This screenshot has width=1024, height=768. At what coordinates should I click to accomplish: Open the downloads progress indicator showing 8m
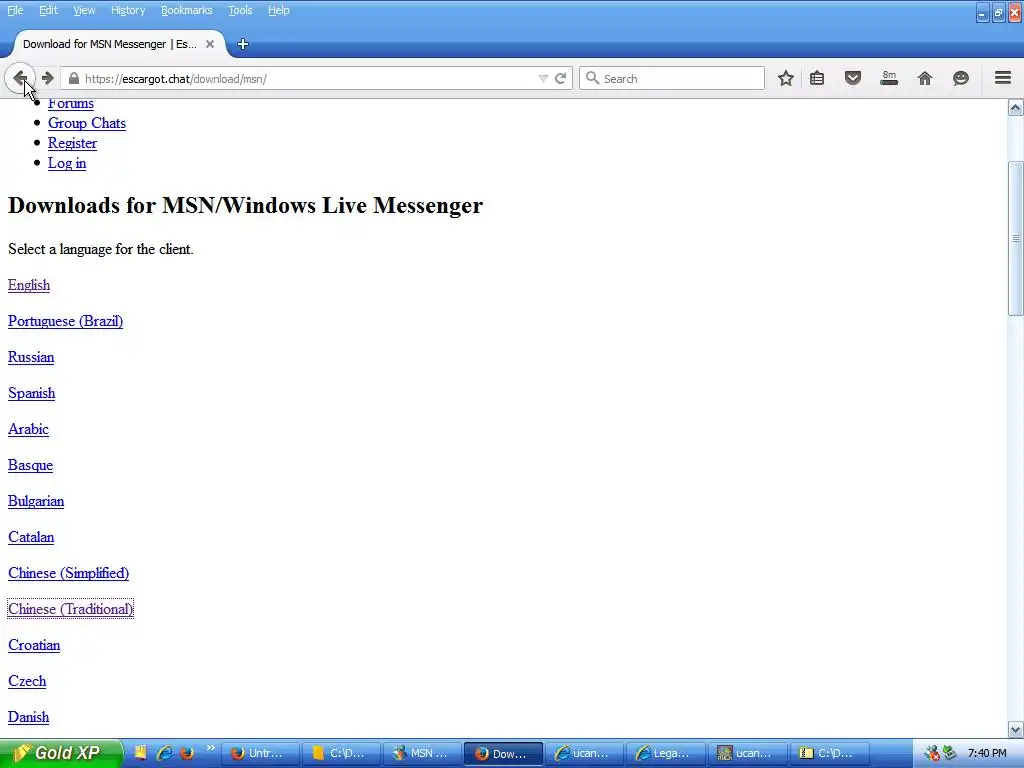click(x=889, y=78)
